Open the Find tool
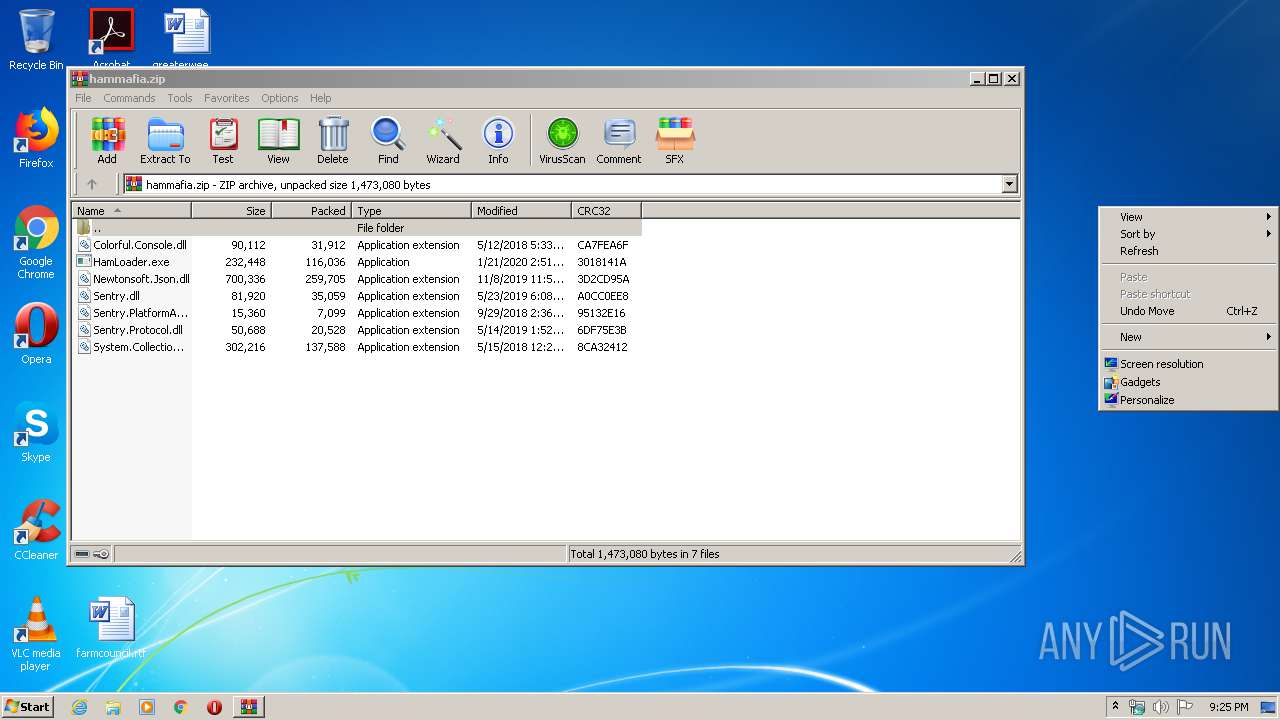This screenshot has height=720, width=1280. click(x=388, y=141)
